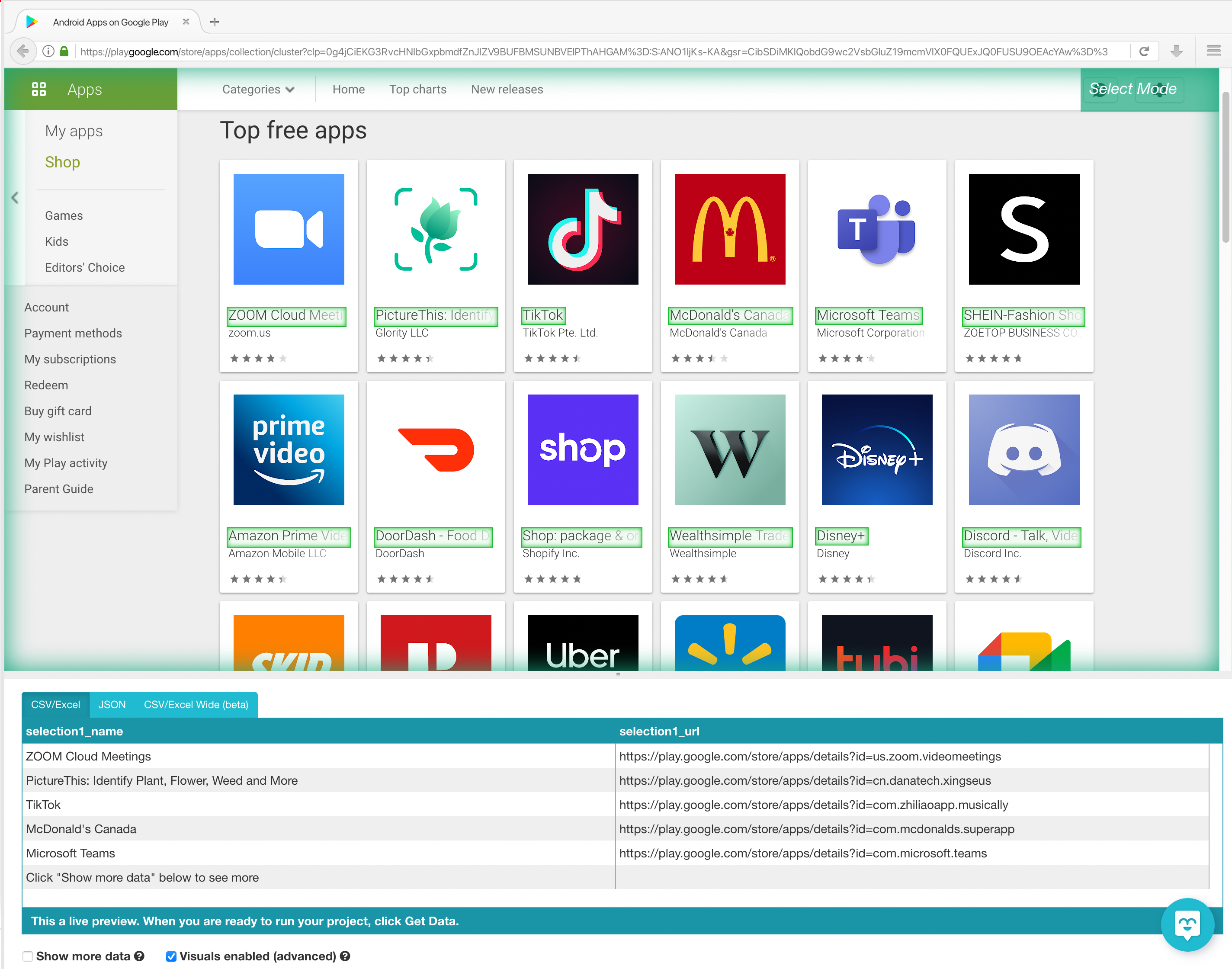Image resolution: width=1232 pixels, height=969 pixels.
Task: Open the browser hamburger menu
Action: (1213, 51)
